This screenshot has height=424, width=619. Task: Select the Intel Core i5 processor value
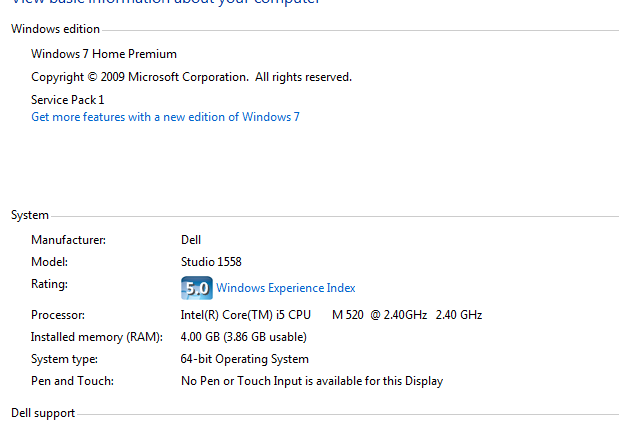click(331, 315)
